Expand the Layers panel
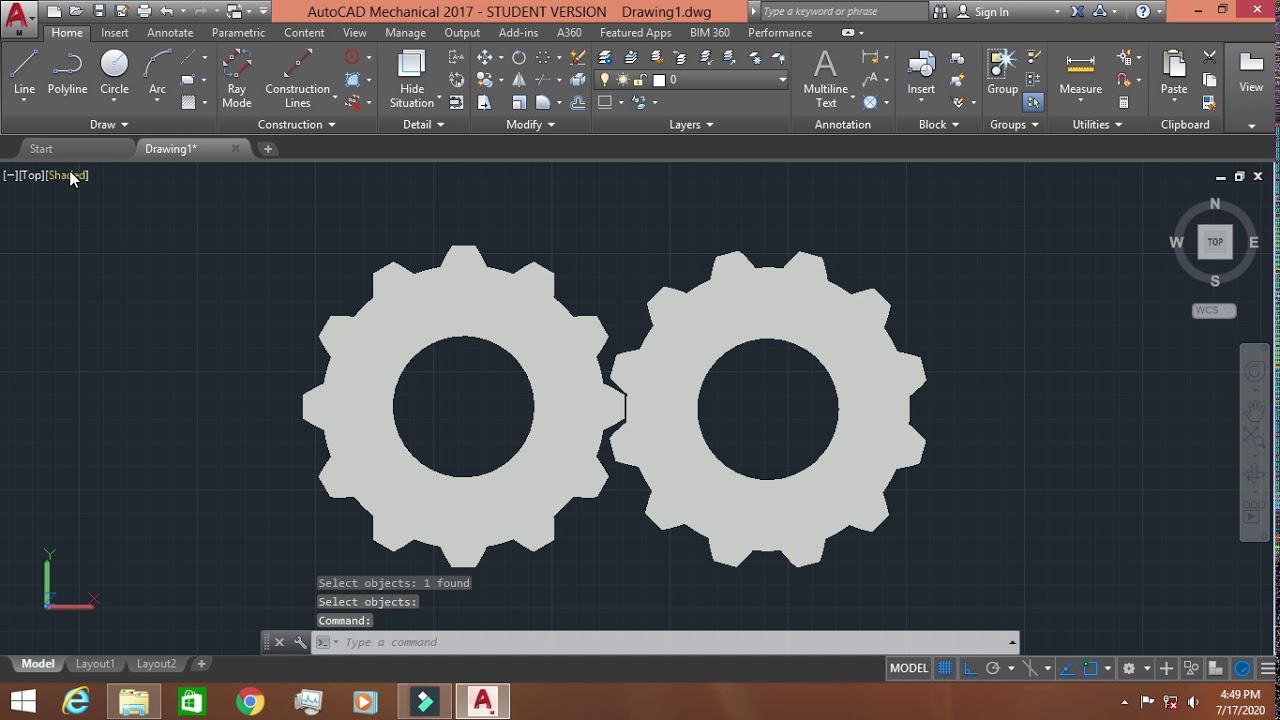This screenshot has height=720, width=1280. (691, 125)
